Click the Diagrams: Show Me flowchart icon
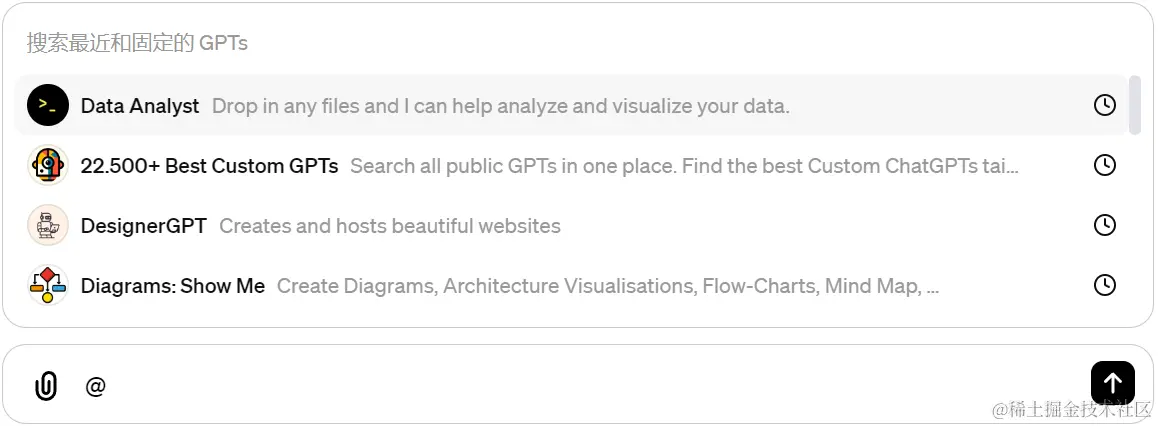The width and height of the screenshot is (1158, 426). click(48, 285)
